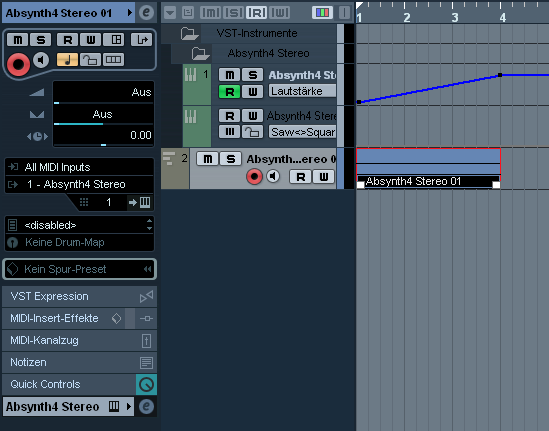Mute automation on the Saw<>Squar lane
This screenshot has width=549, height=431.
(229, 132)
